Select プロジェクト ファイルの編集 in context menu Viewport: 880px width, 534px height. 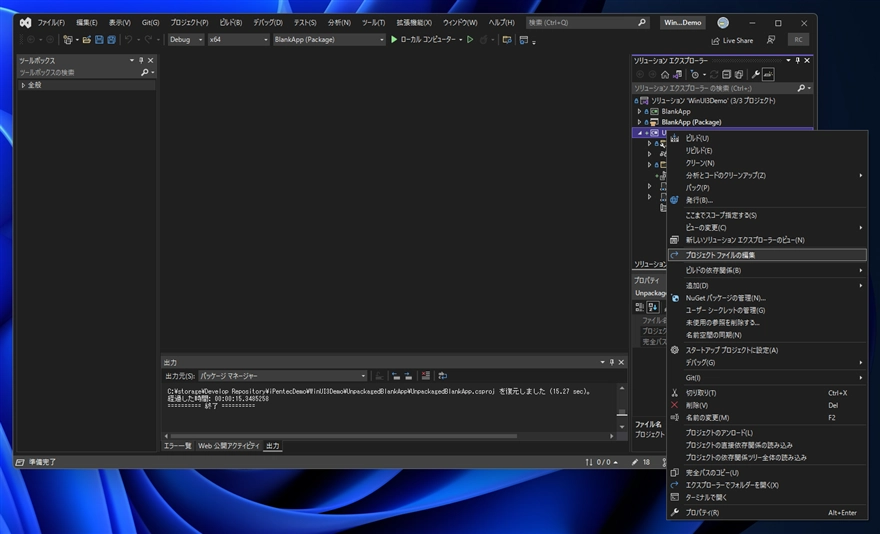(767, 255)
